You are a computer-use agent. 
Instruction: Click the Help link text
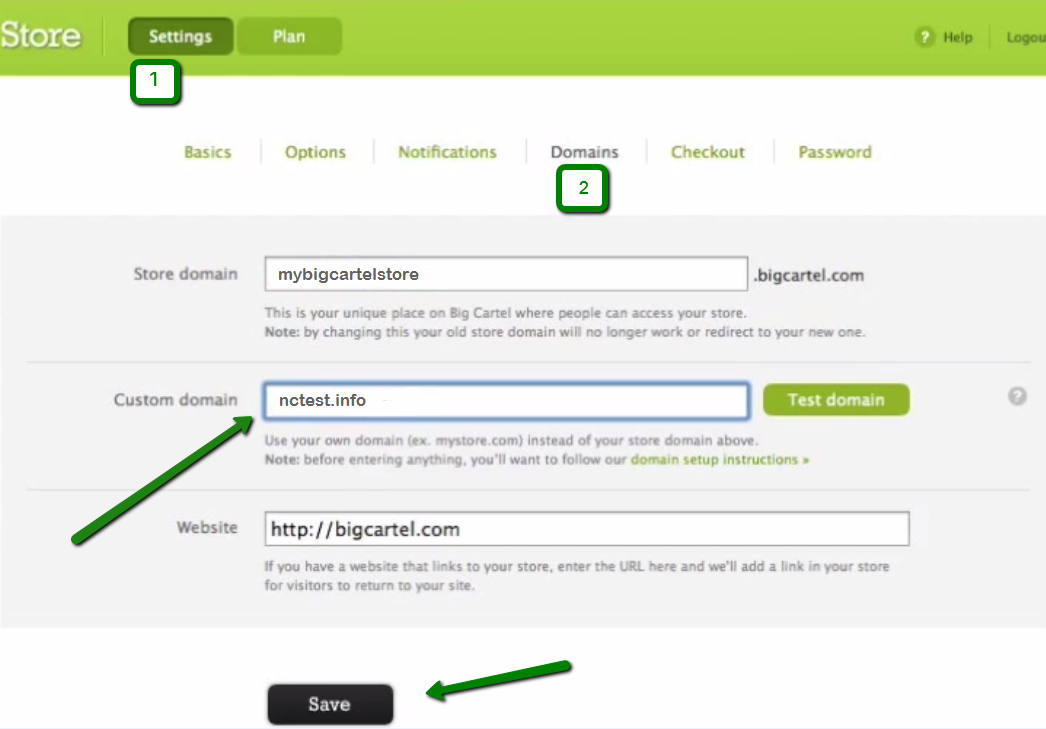[x=957, y=37]
